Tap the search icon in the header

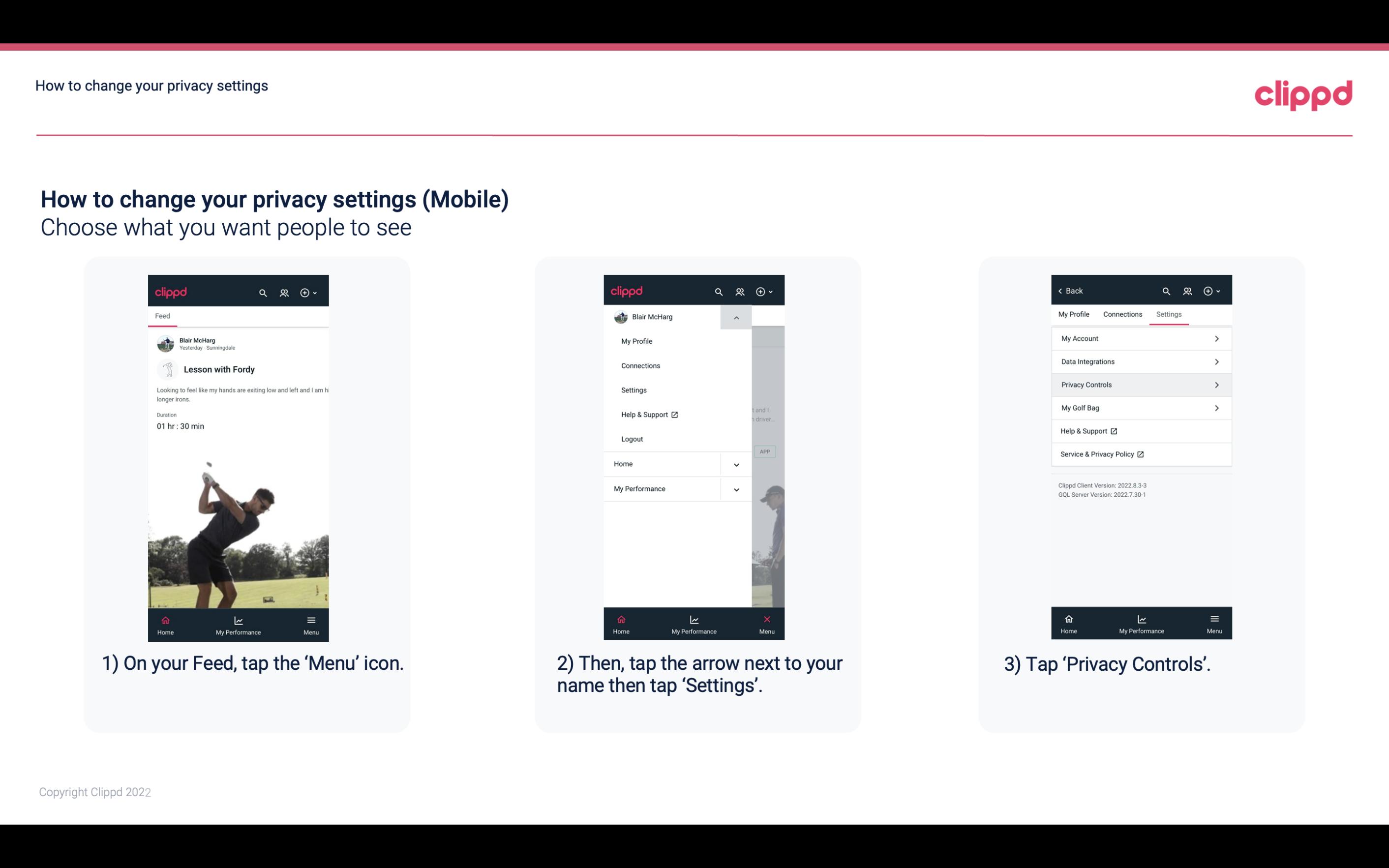[264, 291]
